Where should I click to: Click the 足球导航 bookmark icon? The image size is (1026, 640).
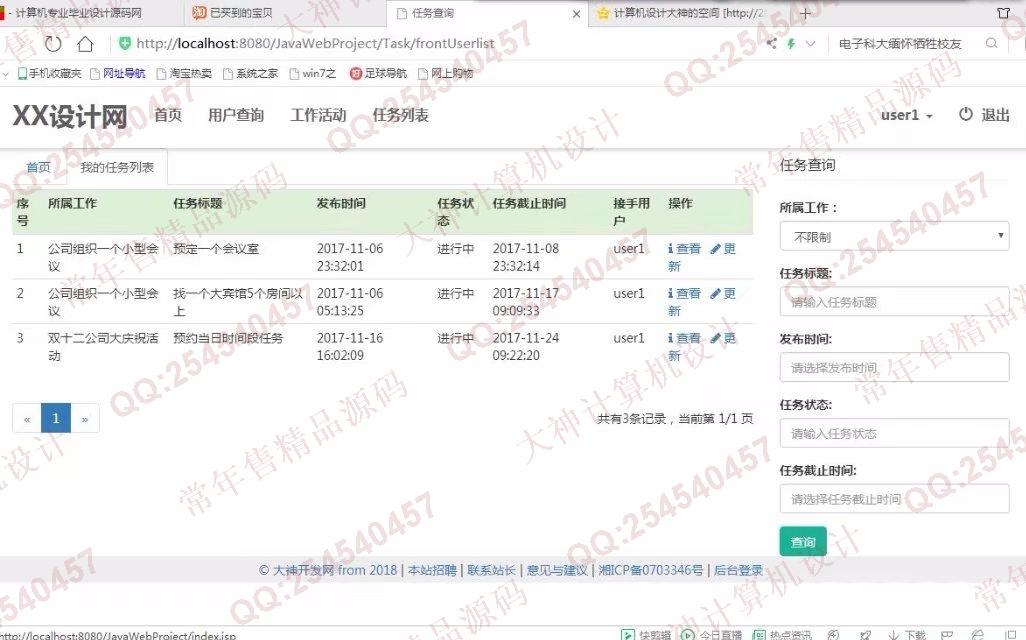point(356,73)
